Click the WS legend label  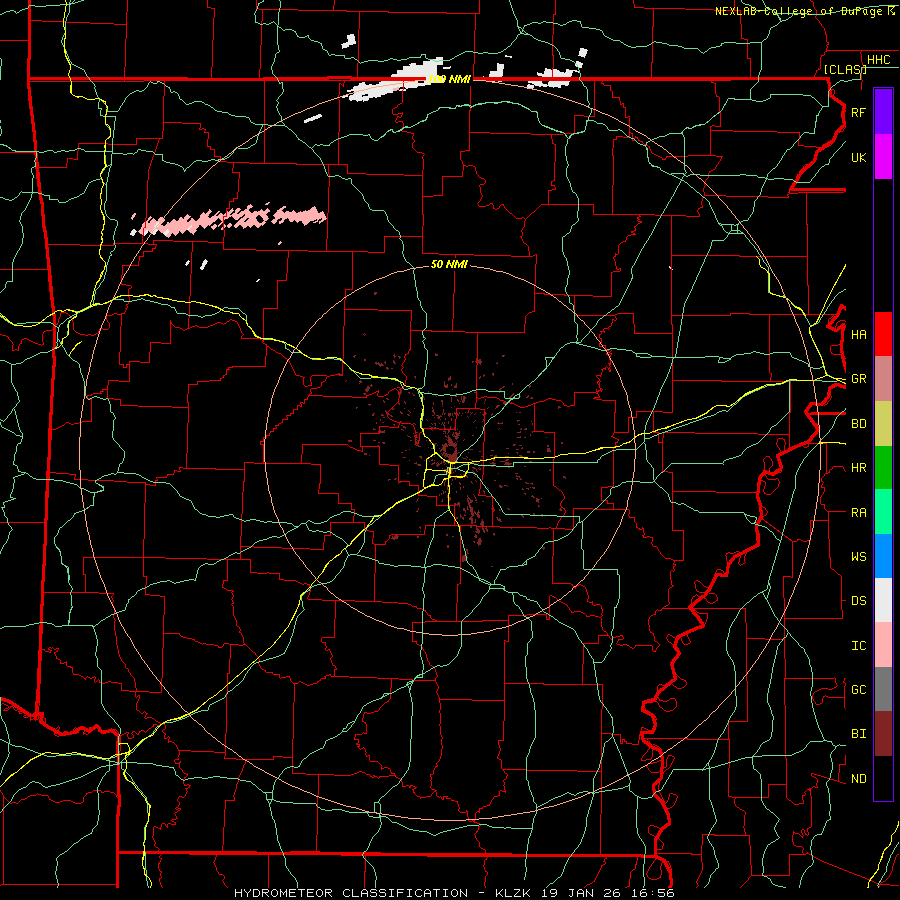pos(858,557)
